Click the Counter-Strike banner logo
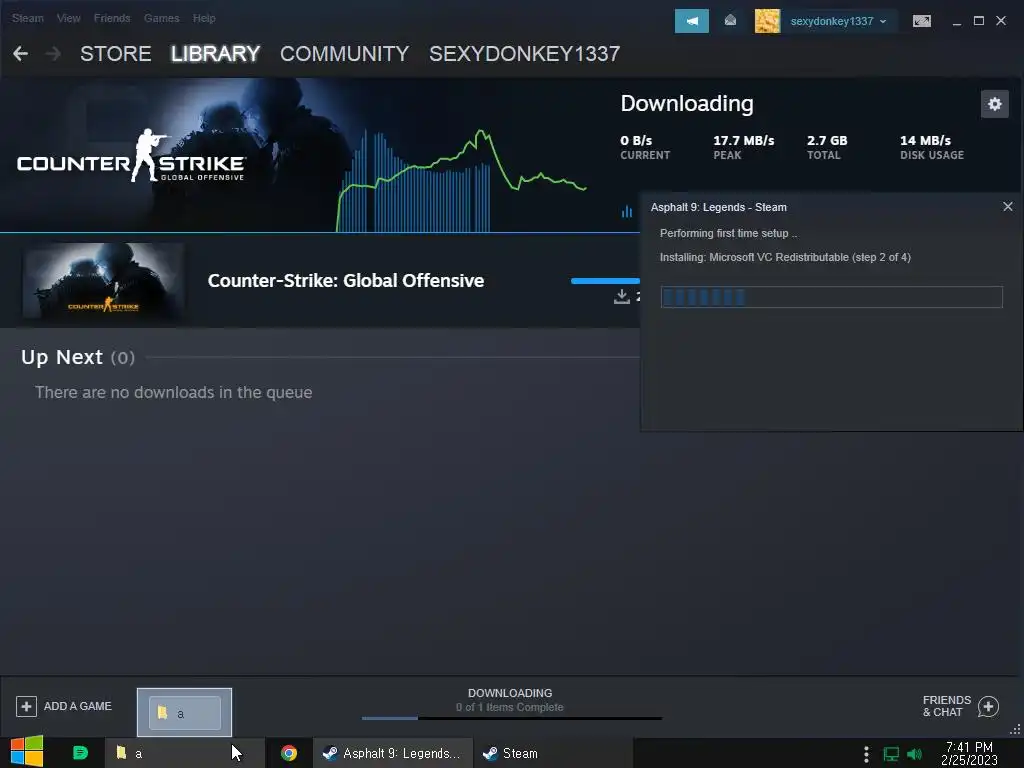1024x768 pixels. [x=131, y=157]
